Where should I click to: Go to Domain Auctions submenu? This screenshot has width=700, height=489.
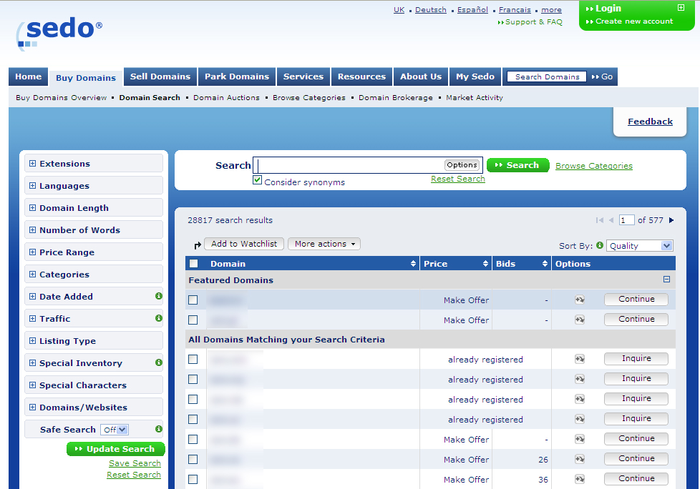pyautogui.click(x=226, y=97)
